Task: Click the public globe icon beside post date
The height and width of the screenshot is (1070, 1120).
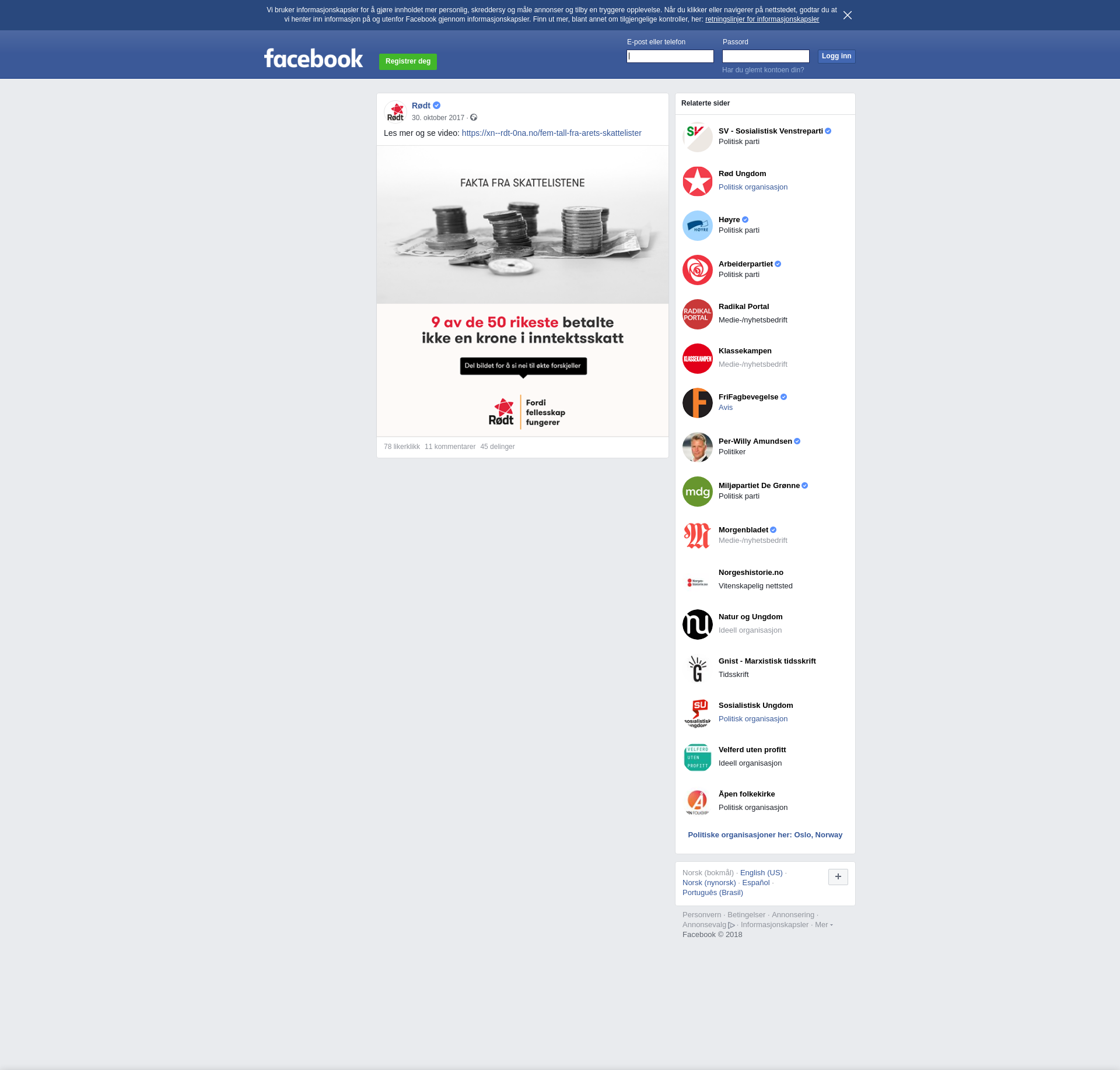Action: pyautogui.click(x=474, y=118)
